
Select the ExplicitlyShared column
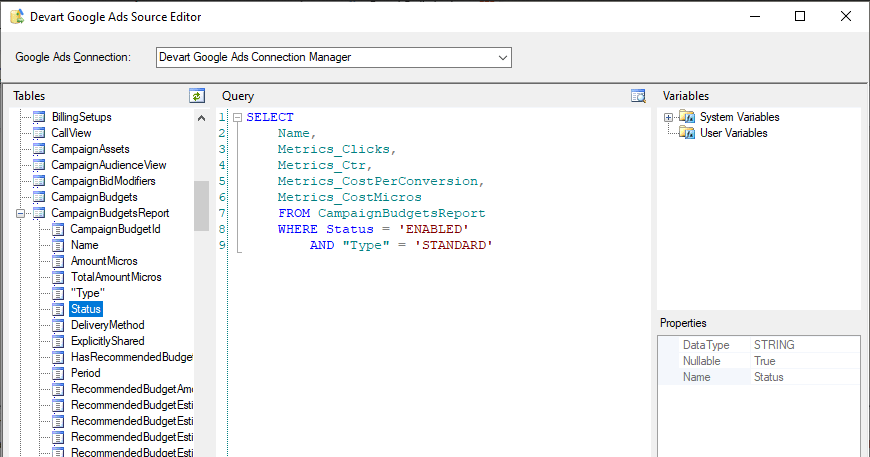pyautogui.click(x=108, y=341)
